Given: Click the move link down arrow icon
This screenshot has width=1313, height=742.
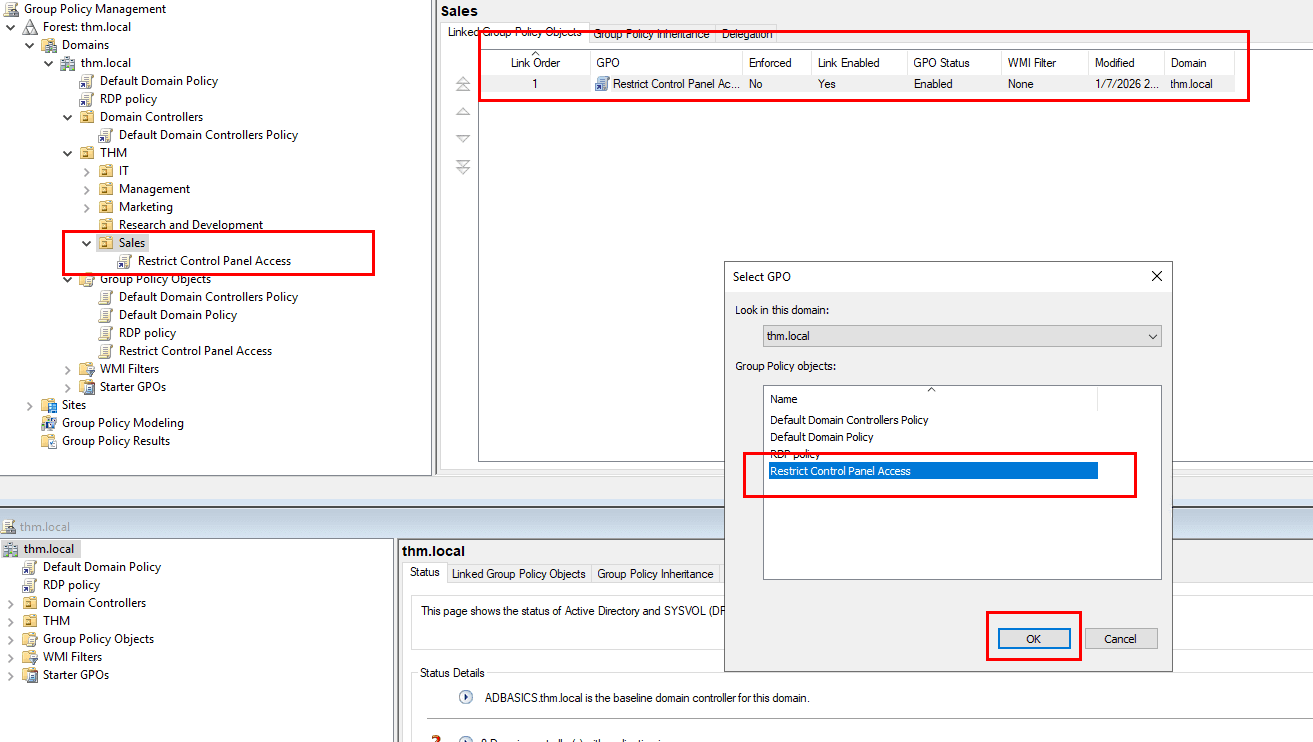Looking at the screenshot, I should (x=462, y=139).
